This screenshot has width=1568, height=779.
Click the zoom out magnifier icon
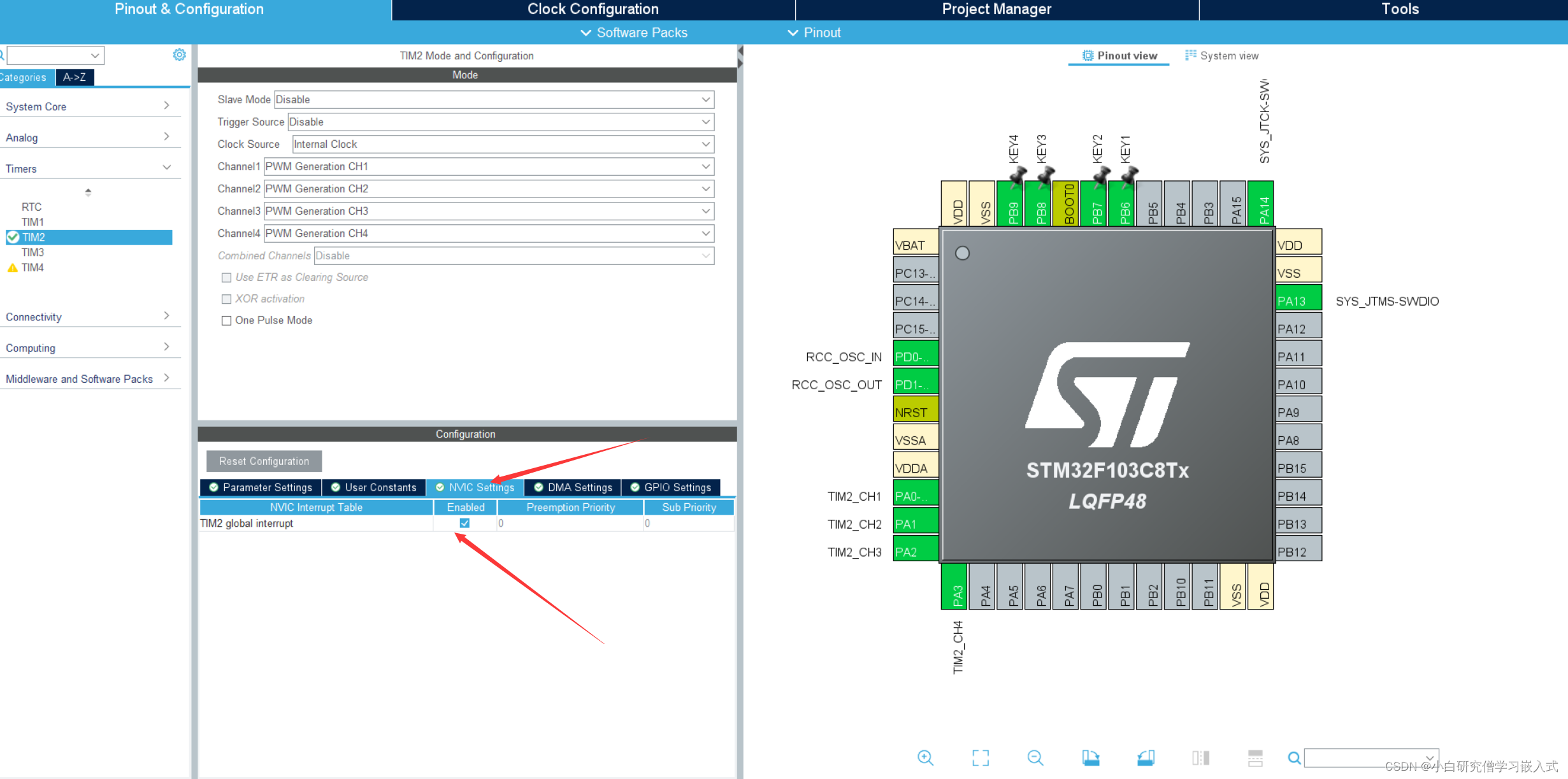pyautogui.click(x=1035, y=757)
